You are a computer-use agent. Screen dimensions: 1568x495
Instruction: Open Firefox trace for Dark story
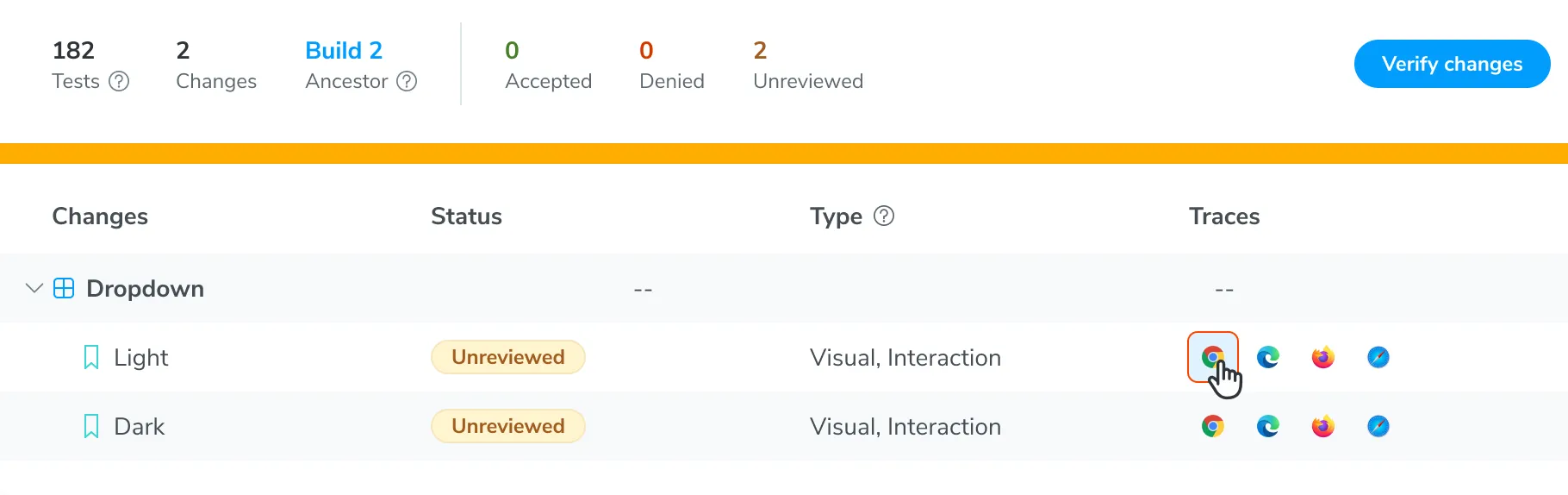pyautogui.click(x=1322, y=426)
